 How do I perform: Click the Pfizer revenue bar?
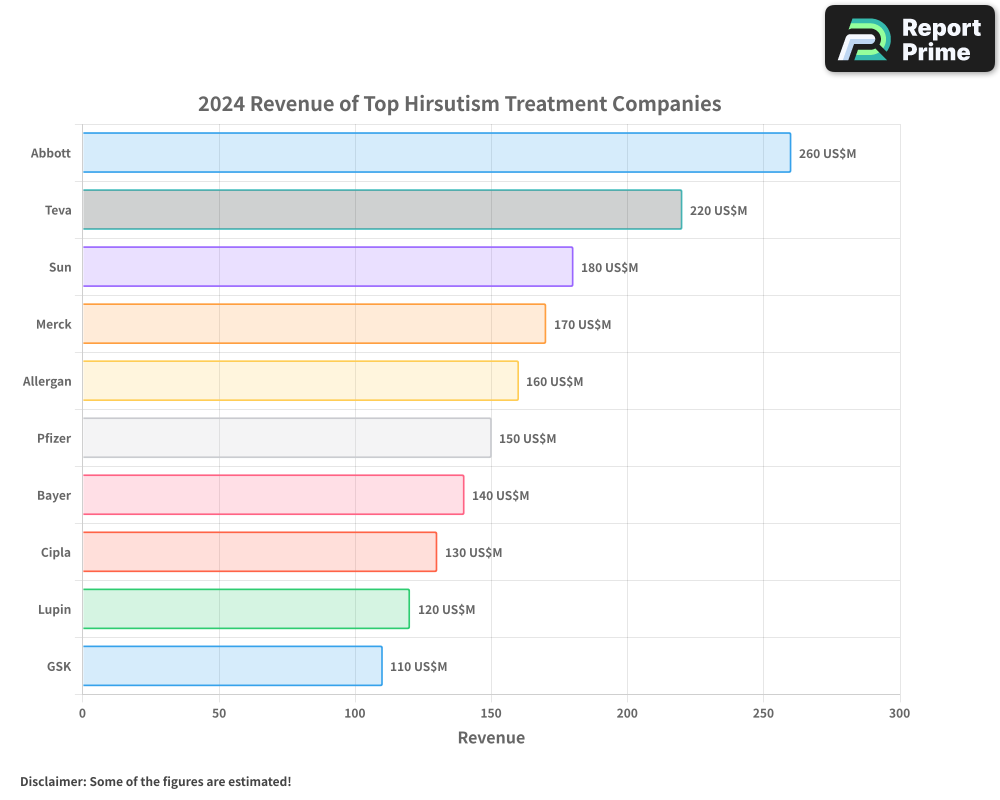286,438
